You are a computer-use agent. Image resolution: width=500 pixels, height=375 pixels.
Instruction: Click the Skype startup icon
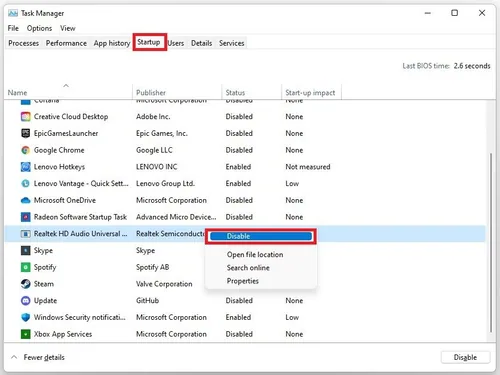click(25, 250)
